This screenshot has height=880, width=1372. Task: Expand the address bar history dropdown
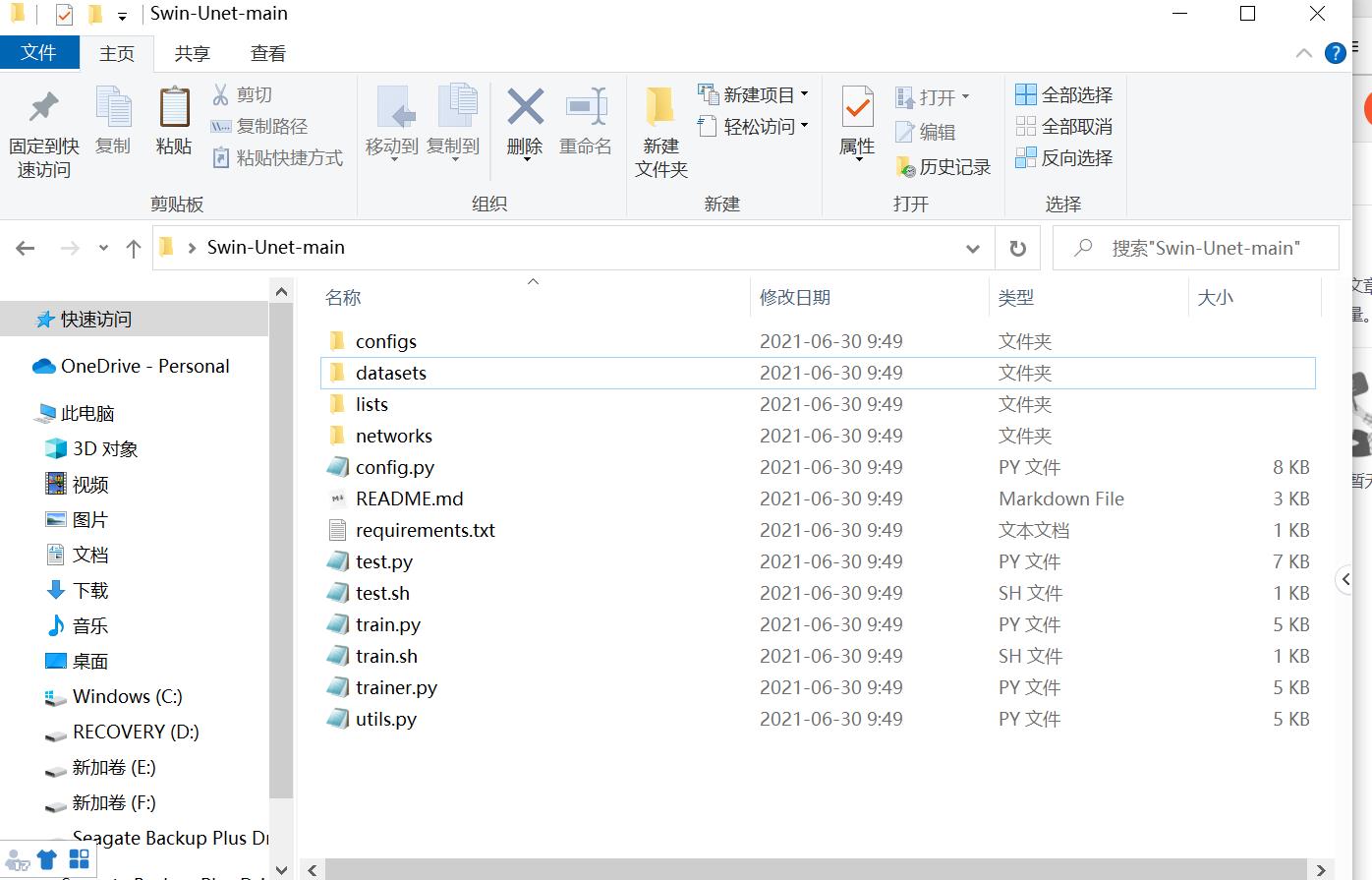pos(973,248)
